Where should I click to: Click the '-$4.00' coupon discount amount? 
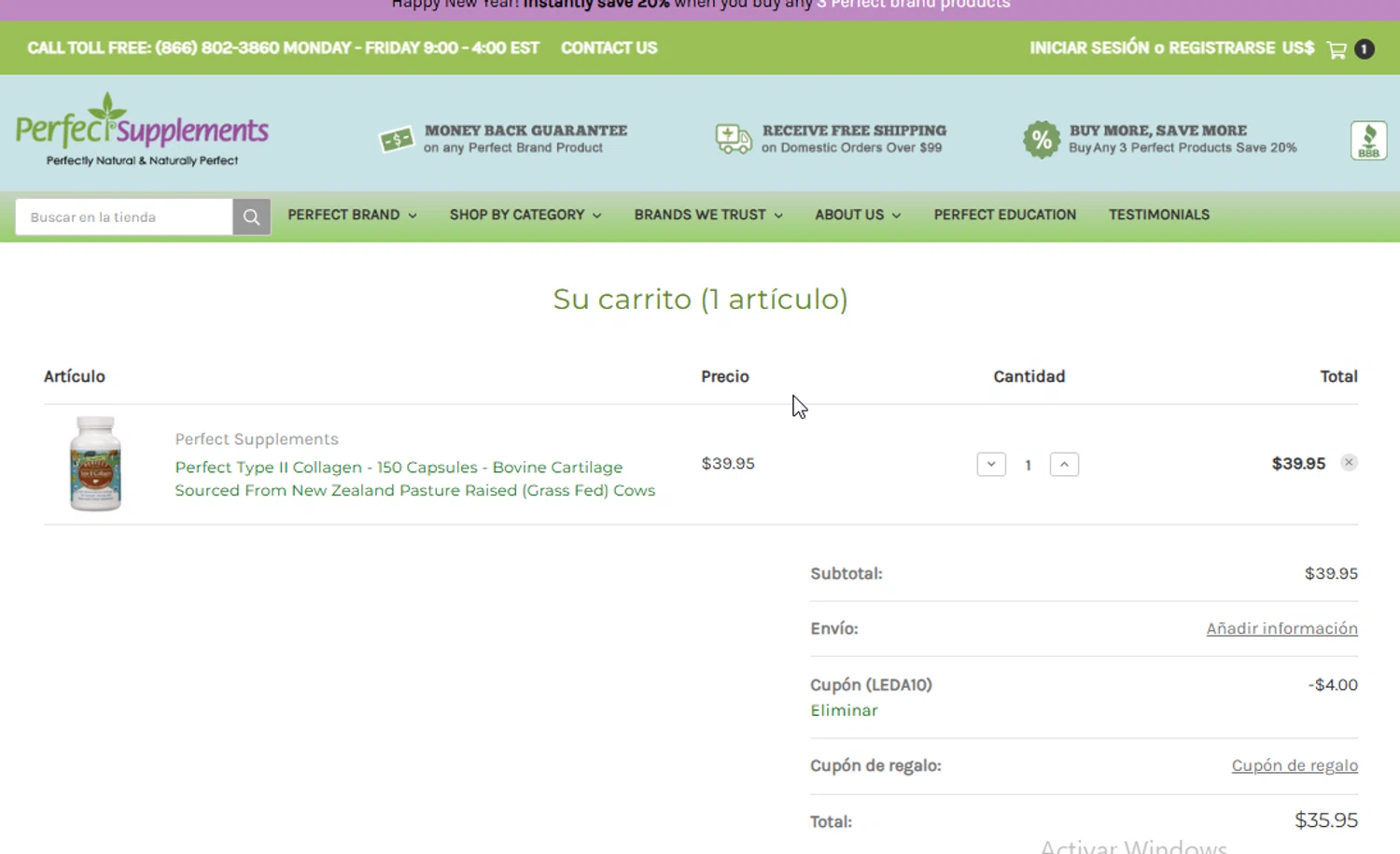click(x=1333, y=685)
